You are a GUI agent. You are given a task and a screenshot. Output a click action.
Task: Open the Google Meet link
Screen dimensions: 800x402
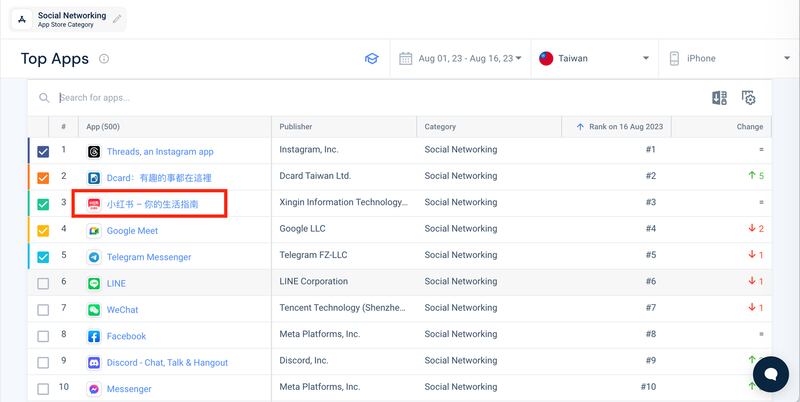coord(132,231)
